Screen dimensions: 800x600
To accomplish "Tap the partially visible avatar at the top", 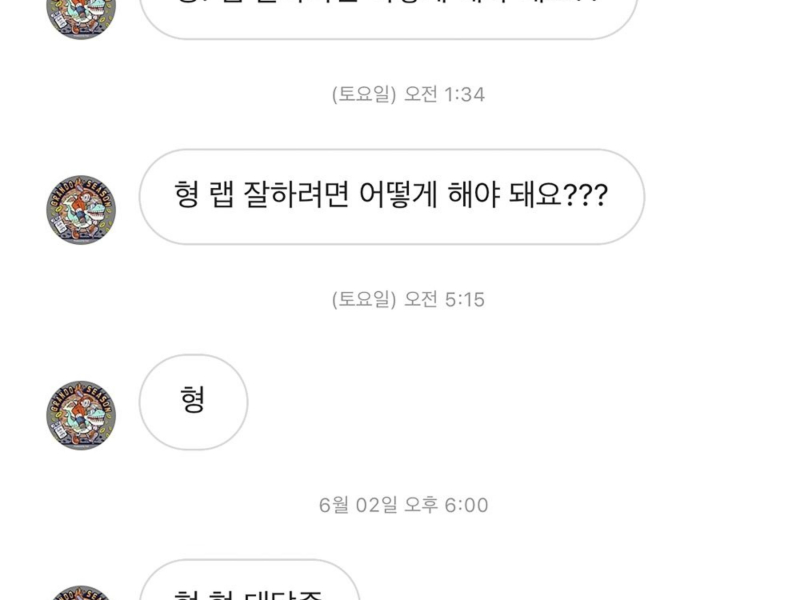I will (x=81, y=12).
